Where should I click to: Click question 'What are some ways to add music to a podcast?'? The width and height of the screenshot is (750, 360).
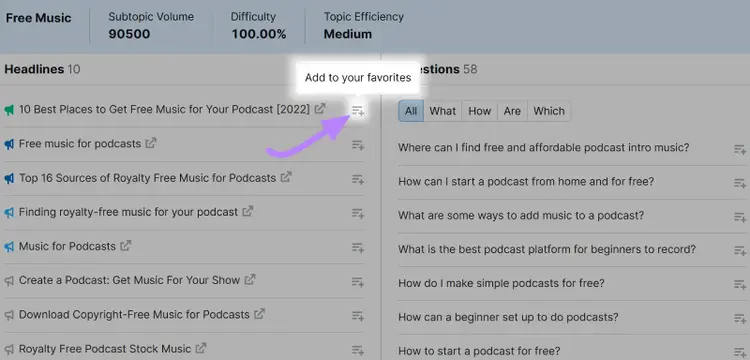click(521, 215)
